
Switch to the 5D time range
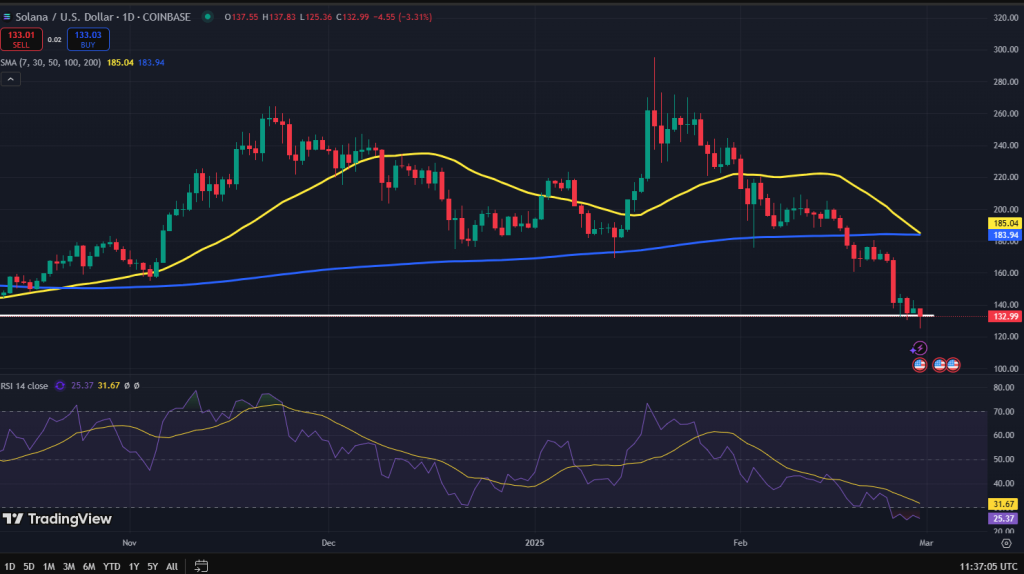[x=29, y=566]
